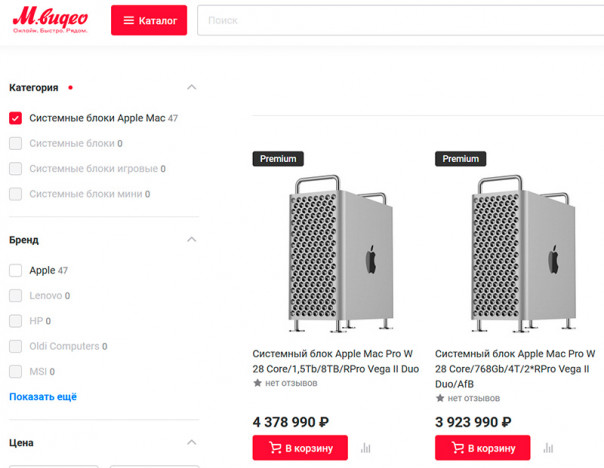Click Premium badge on first product

click(278, 159)
